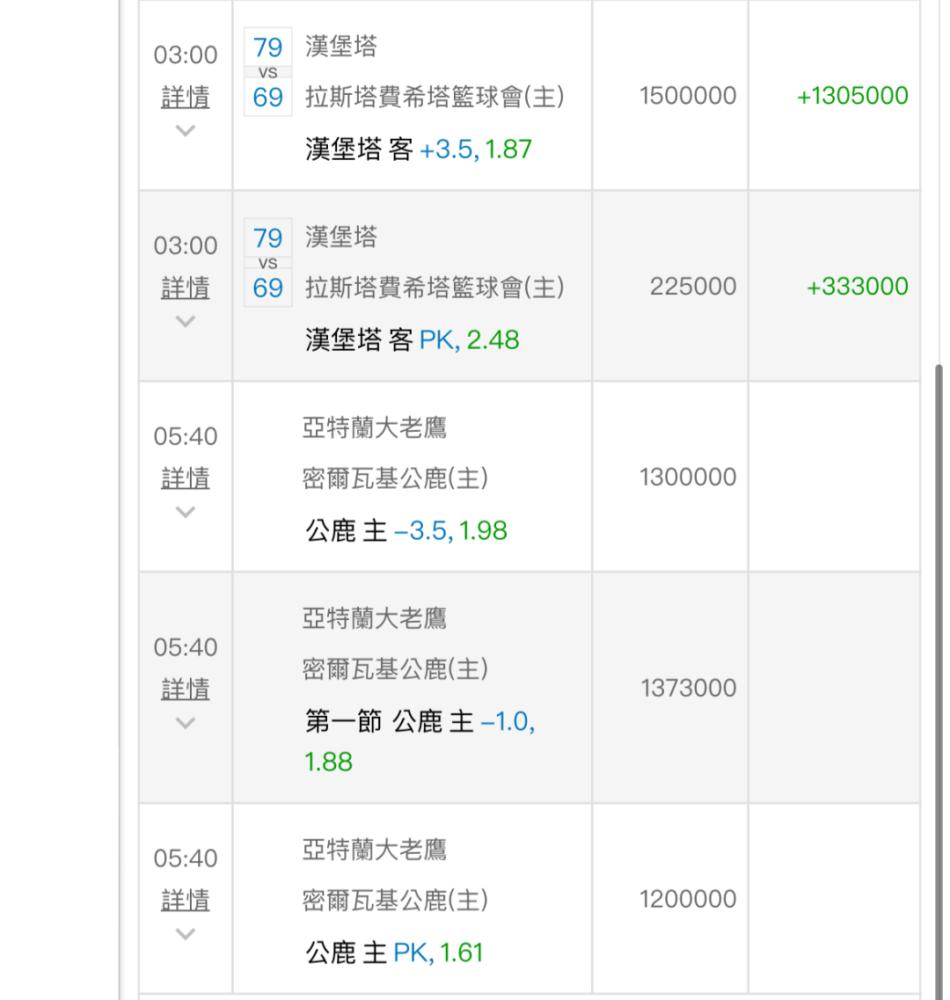Click the +333000 winnings figure
Screen dimensions: 950x1000
coord(857,287)
